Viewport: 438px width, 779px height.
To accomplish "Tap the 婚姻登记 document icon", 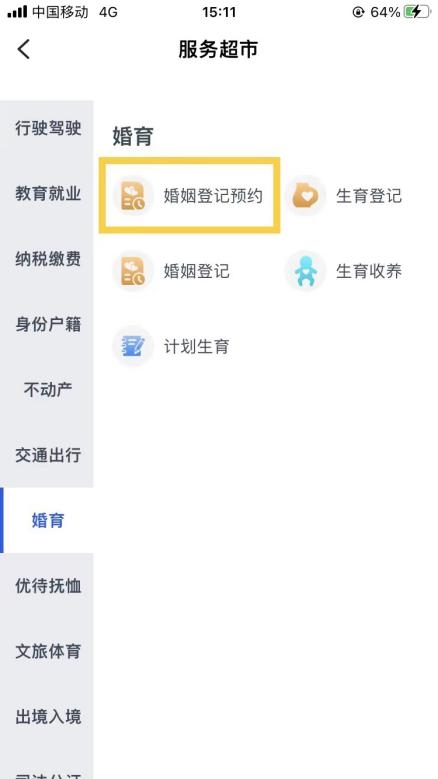I will click(x=133, y=271).
